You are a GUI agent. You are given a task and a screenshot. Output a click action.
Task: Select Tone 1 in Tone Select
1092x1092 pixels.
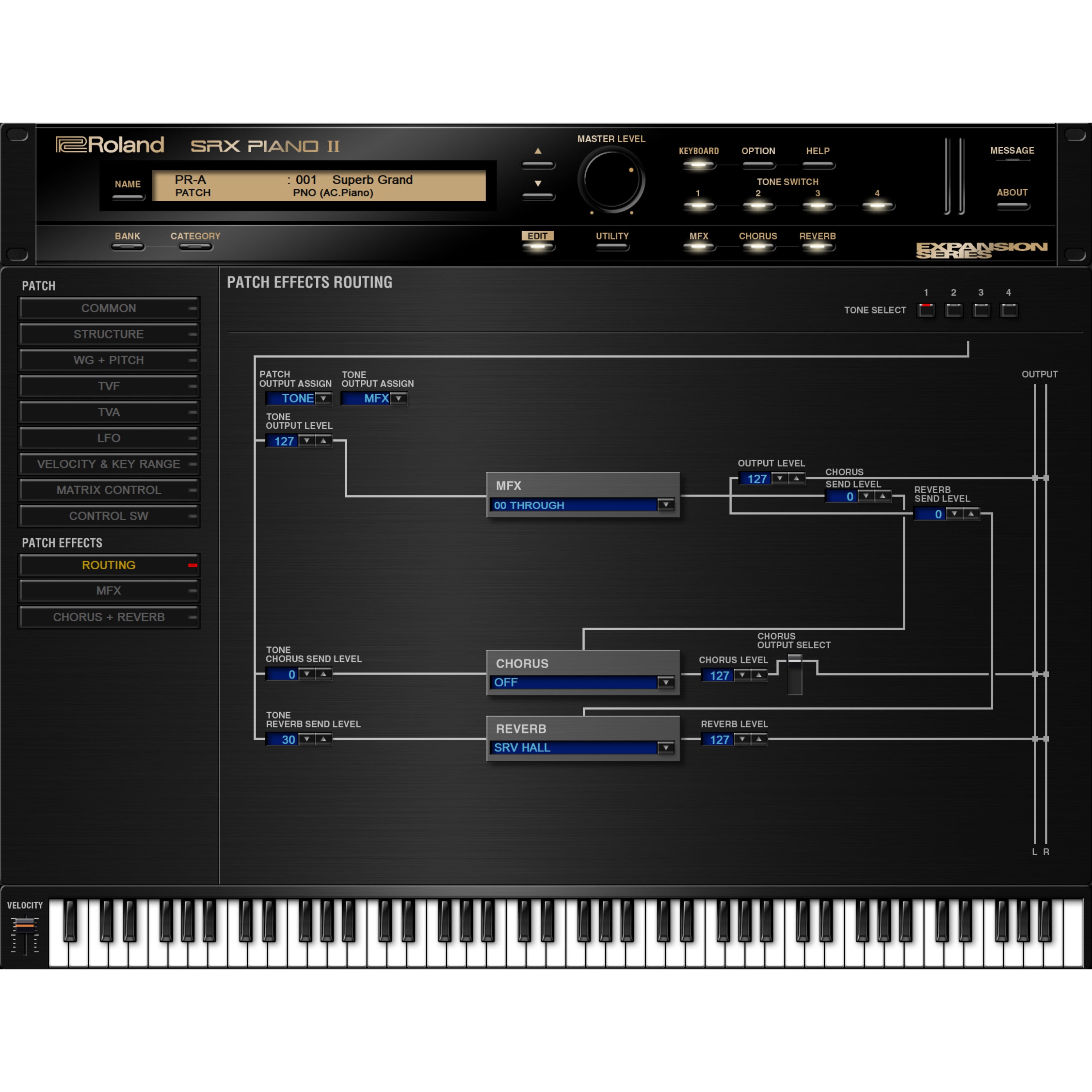(926, 310)
